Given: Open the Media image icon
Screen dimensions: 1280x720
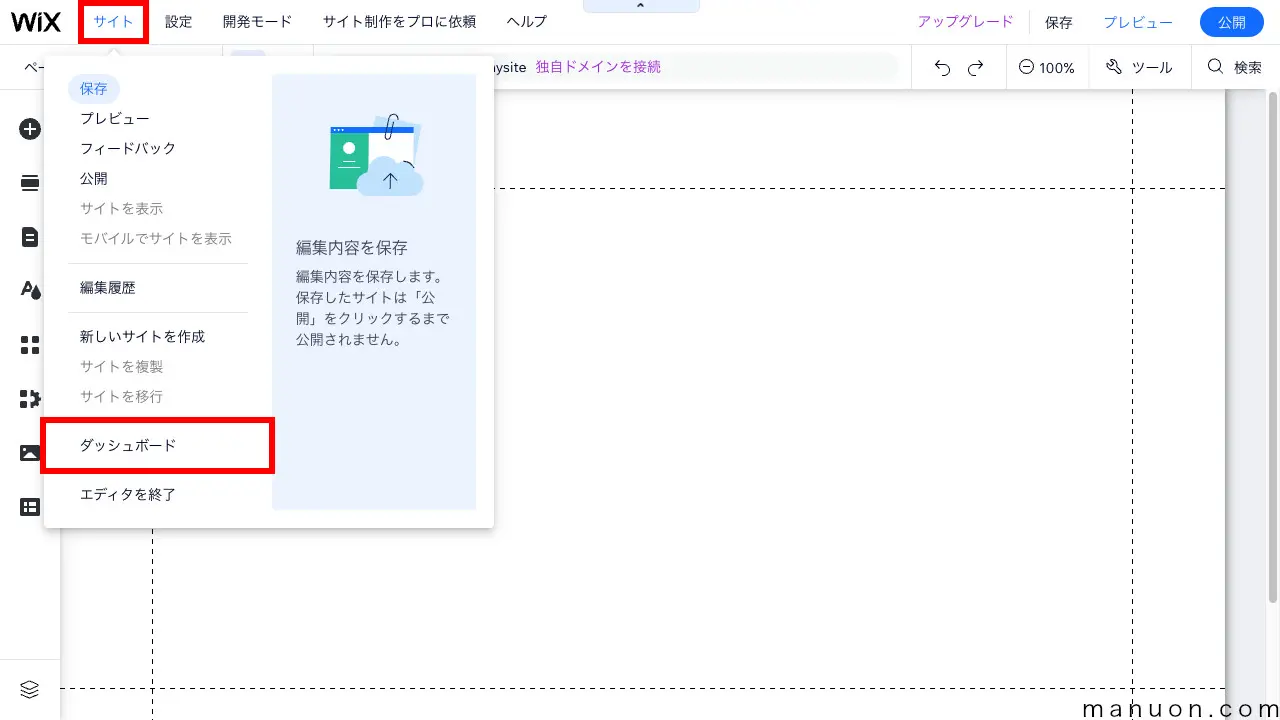Looking at the screenshot, I should pos(30,453).
